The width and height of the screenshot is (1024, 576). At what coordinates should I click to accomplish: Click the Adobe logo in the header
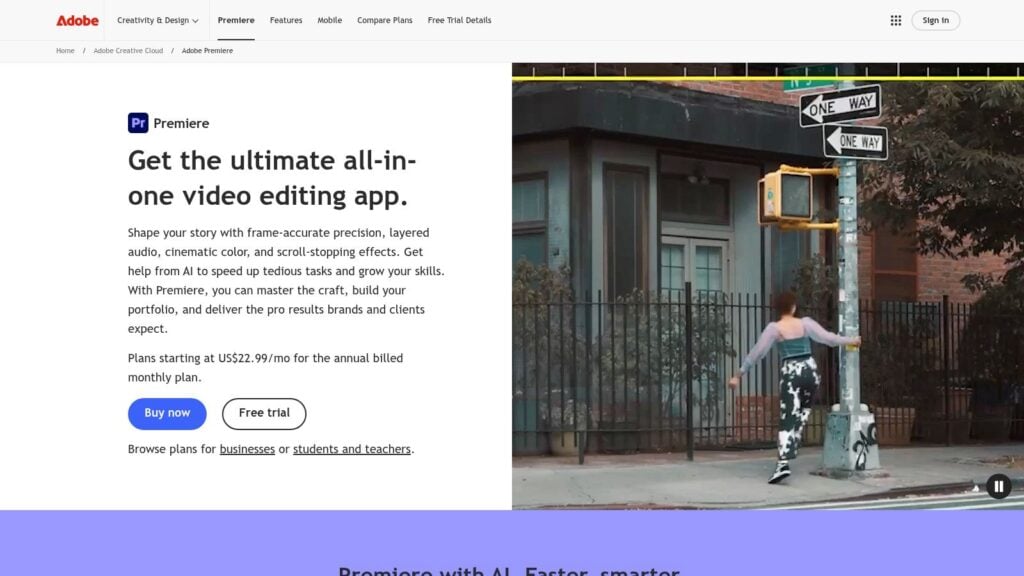click(x=77, y=20)
